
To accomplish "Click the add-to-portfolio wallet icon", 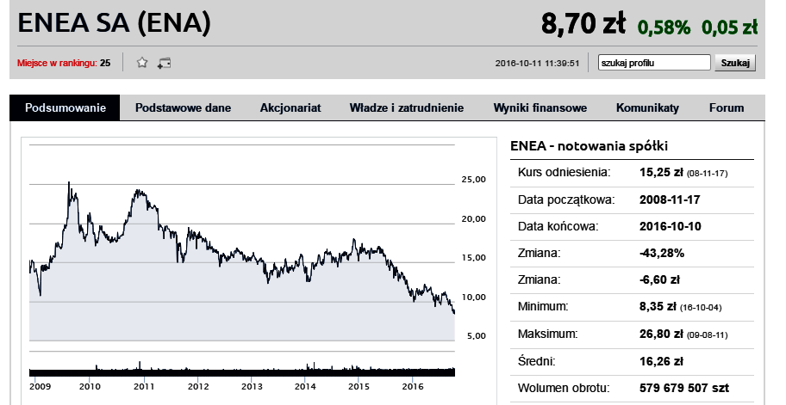I will (164, 63).
